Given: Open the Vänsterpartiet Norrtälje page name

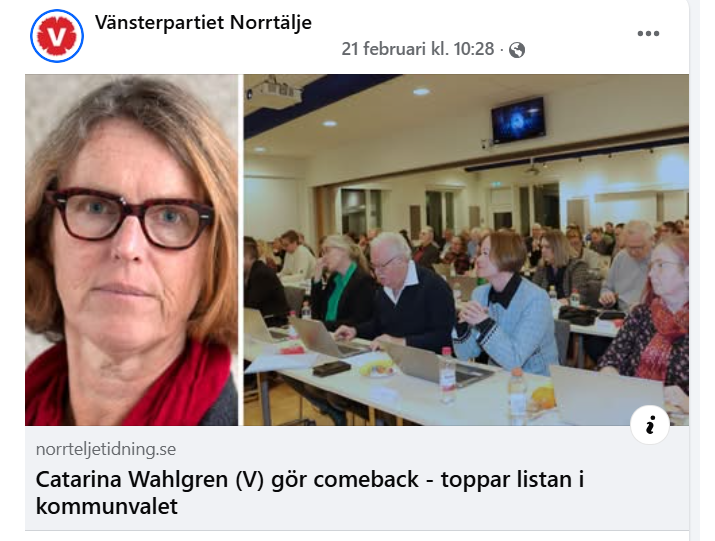Looking at the screenshot, I should point(203,22).
